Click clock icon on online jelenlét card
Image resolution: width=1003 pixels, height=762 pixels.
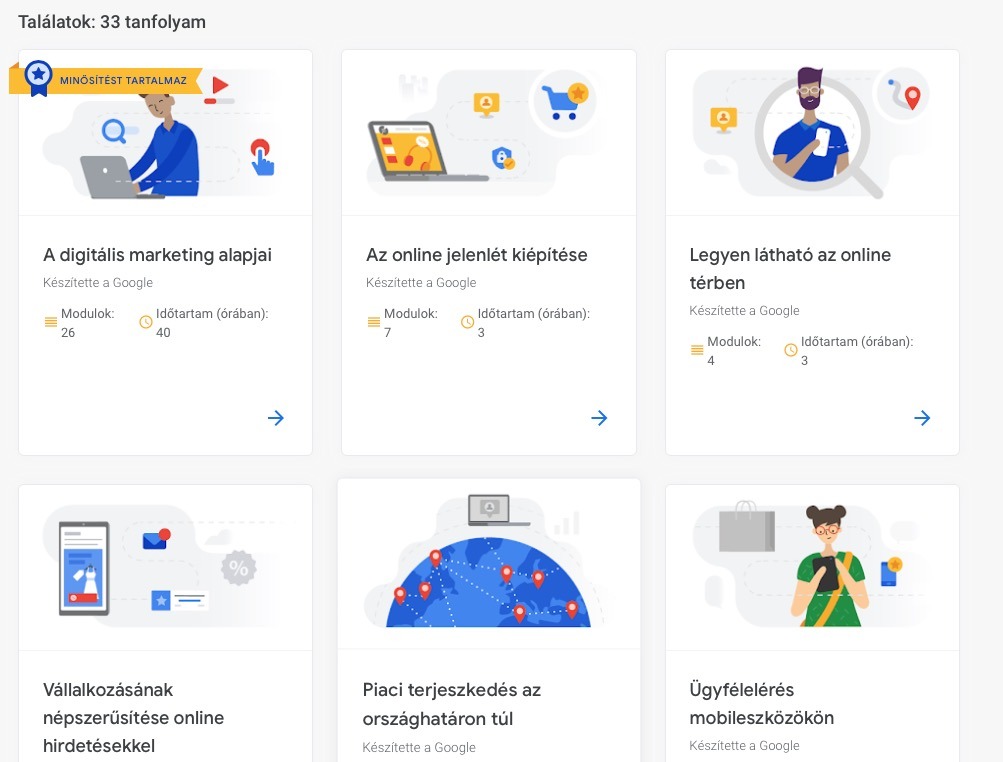pos(468,322)
